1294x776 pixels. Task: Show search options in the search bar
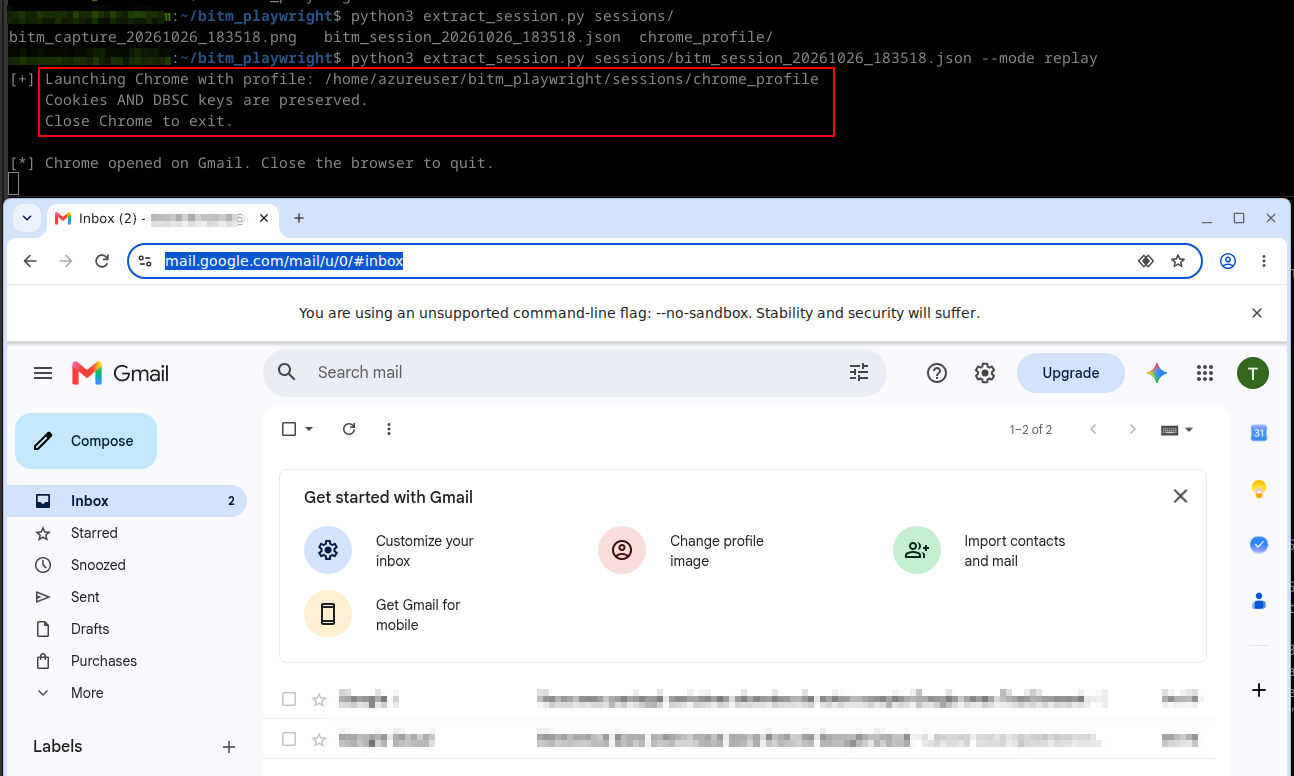tap(859, 372)
